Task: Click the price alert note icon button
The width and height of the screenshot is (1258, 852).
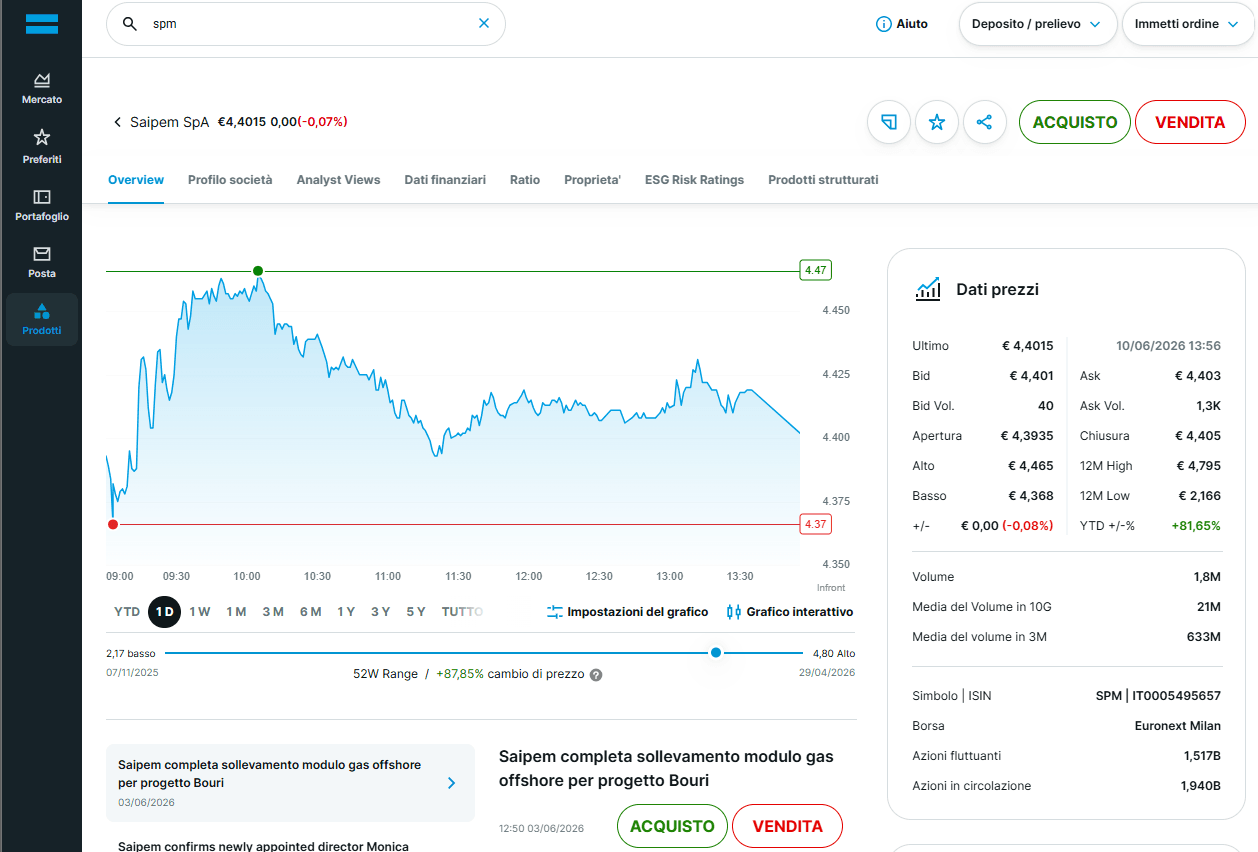Action: point(889,122)
